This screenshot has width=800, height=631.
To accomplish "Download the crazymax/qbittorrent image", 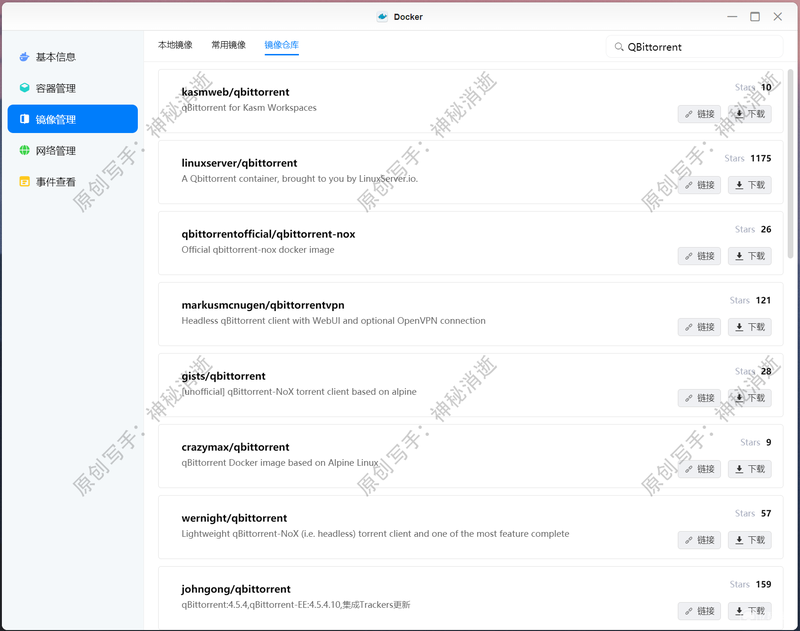I will 749,468.
